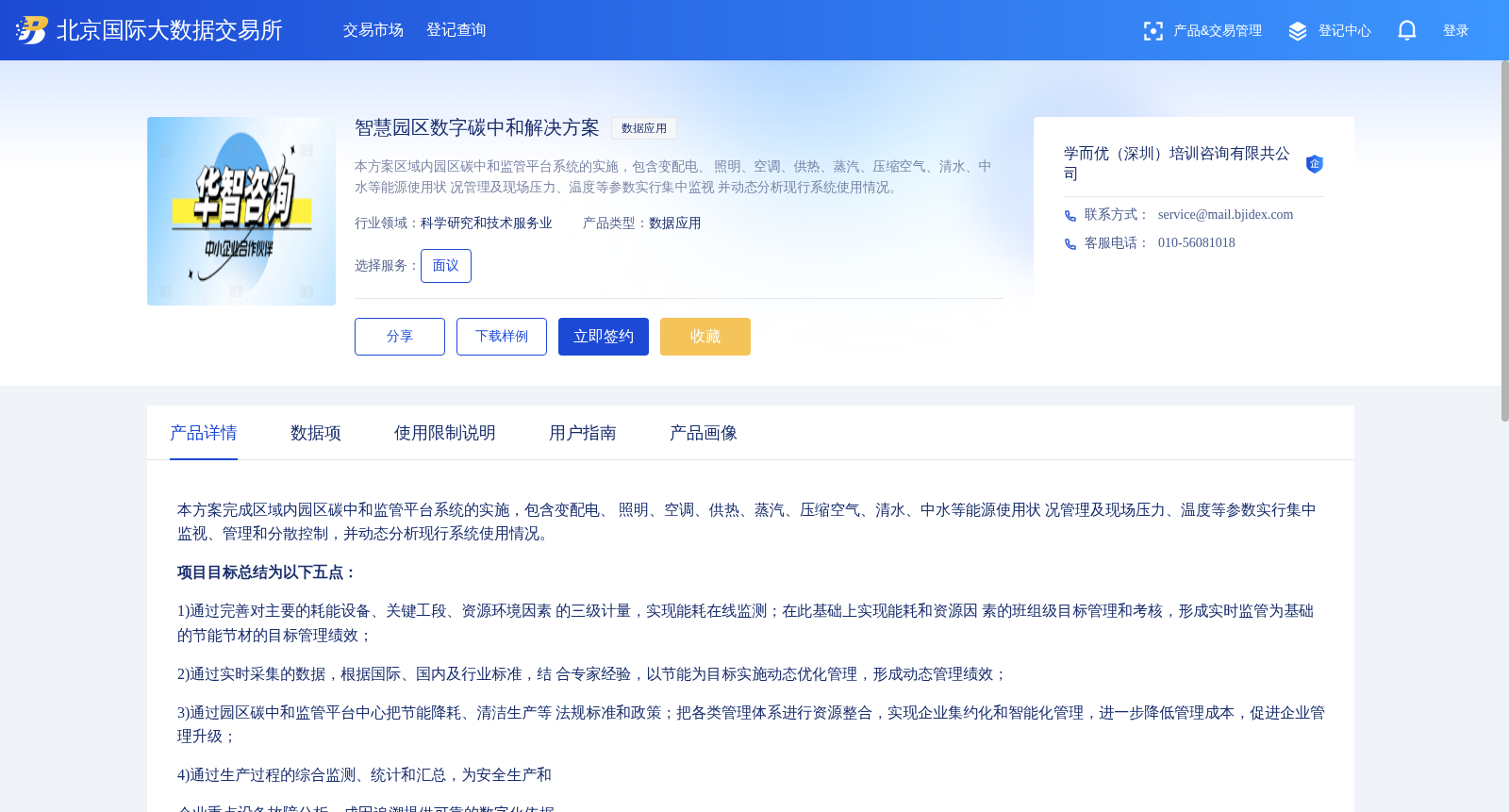Open 登记查询 in the top menu
The width and height of the screenshot is (1509, 812).
[x=456, y=30]
